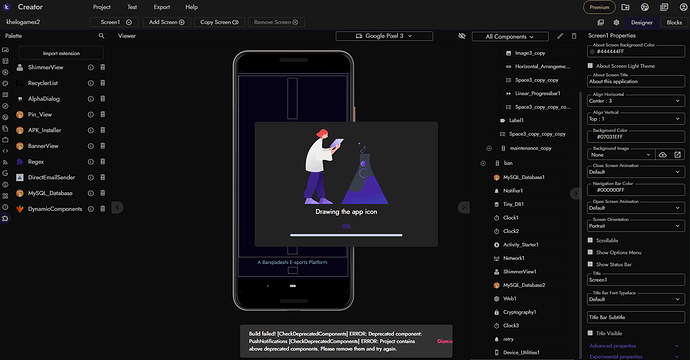Click the rename component pencil icon

[x=560, y=36]
